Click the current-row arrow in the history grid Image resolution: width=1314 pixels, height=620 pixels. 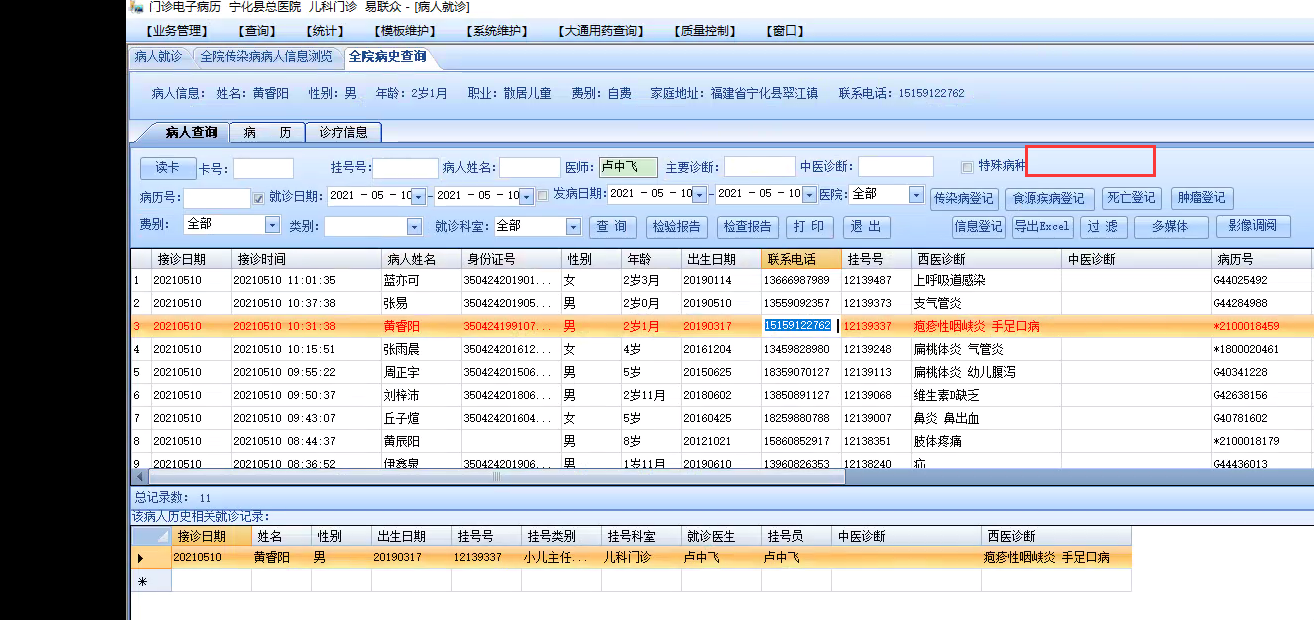click(141, 558)
